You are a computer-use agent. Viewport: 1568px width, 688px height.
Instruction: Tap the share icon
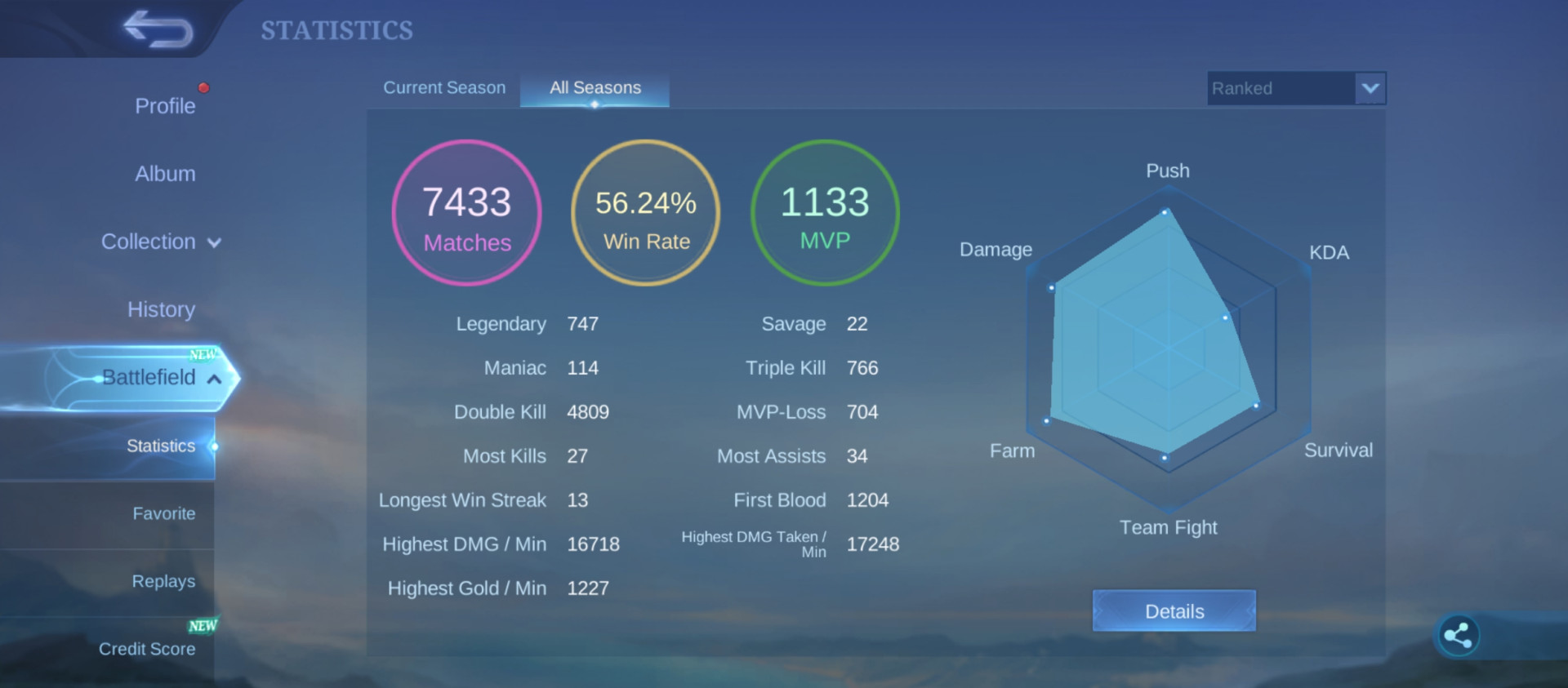1458,636
